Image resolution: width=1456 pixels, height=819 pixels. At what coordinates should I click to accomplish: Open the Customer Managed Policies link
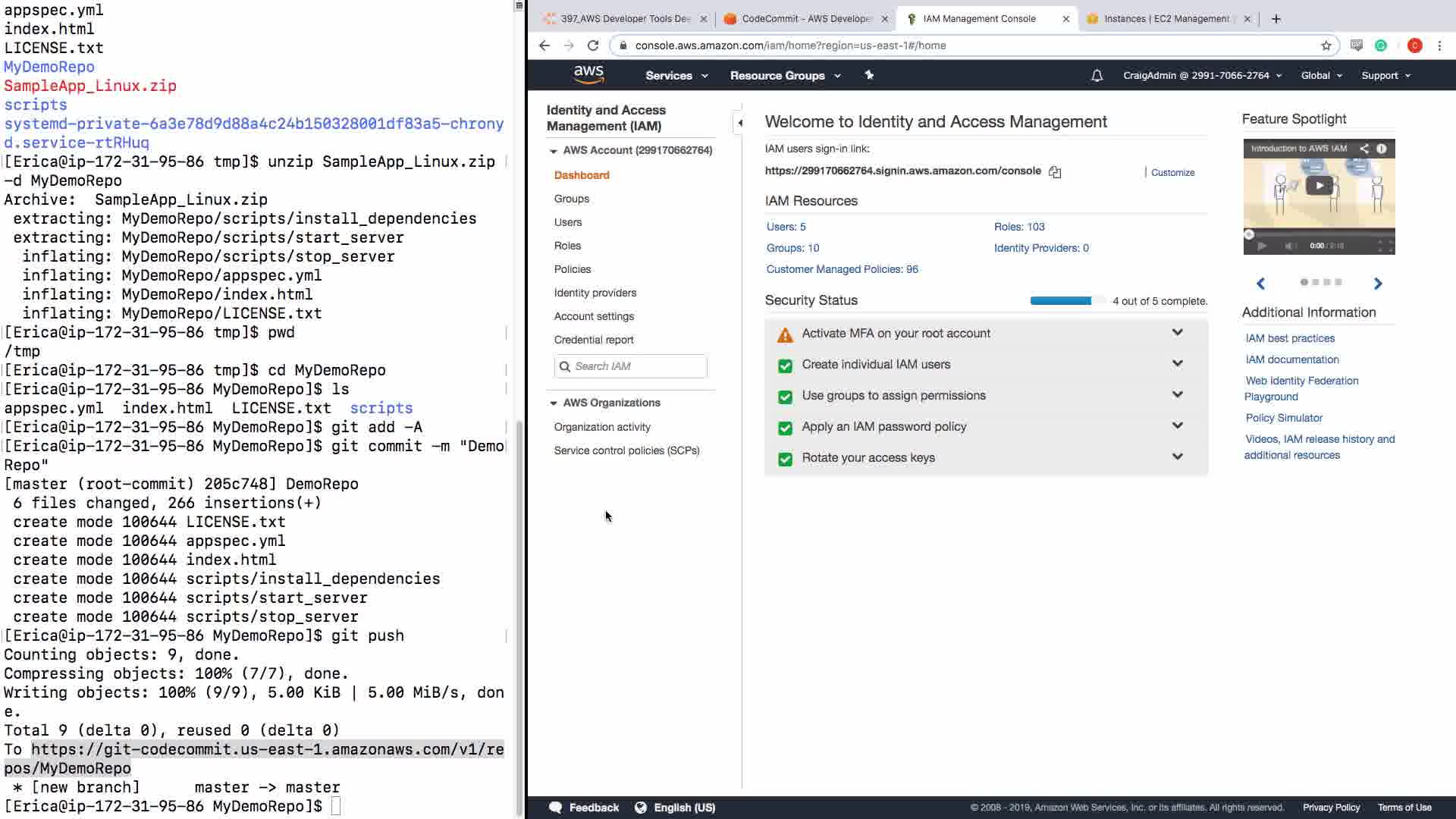point(842,269)
